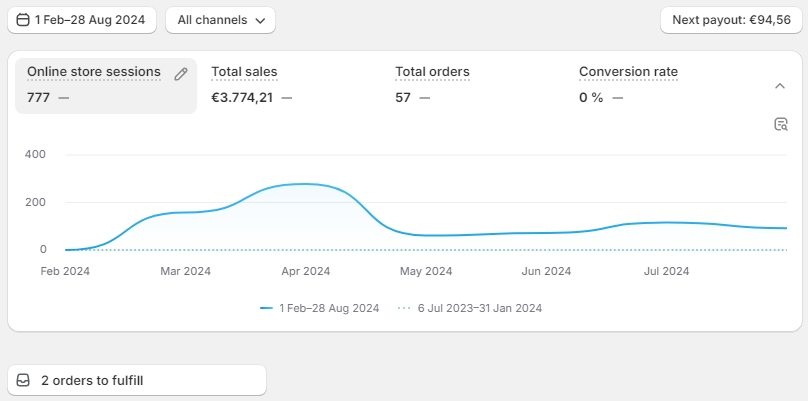Image resolution: width=808 pixels, height=401 pixels.
Task: Click the Jul 2024 axis label
Action: coord(666,271)
